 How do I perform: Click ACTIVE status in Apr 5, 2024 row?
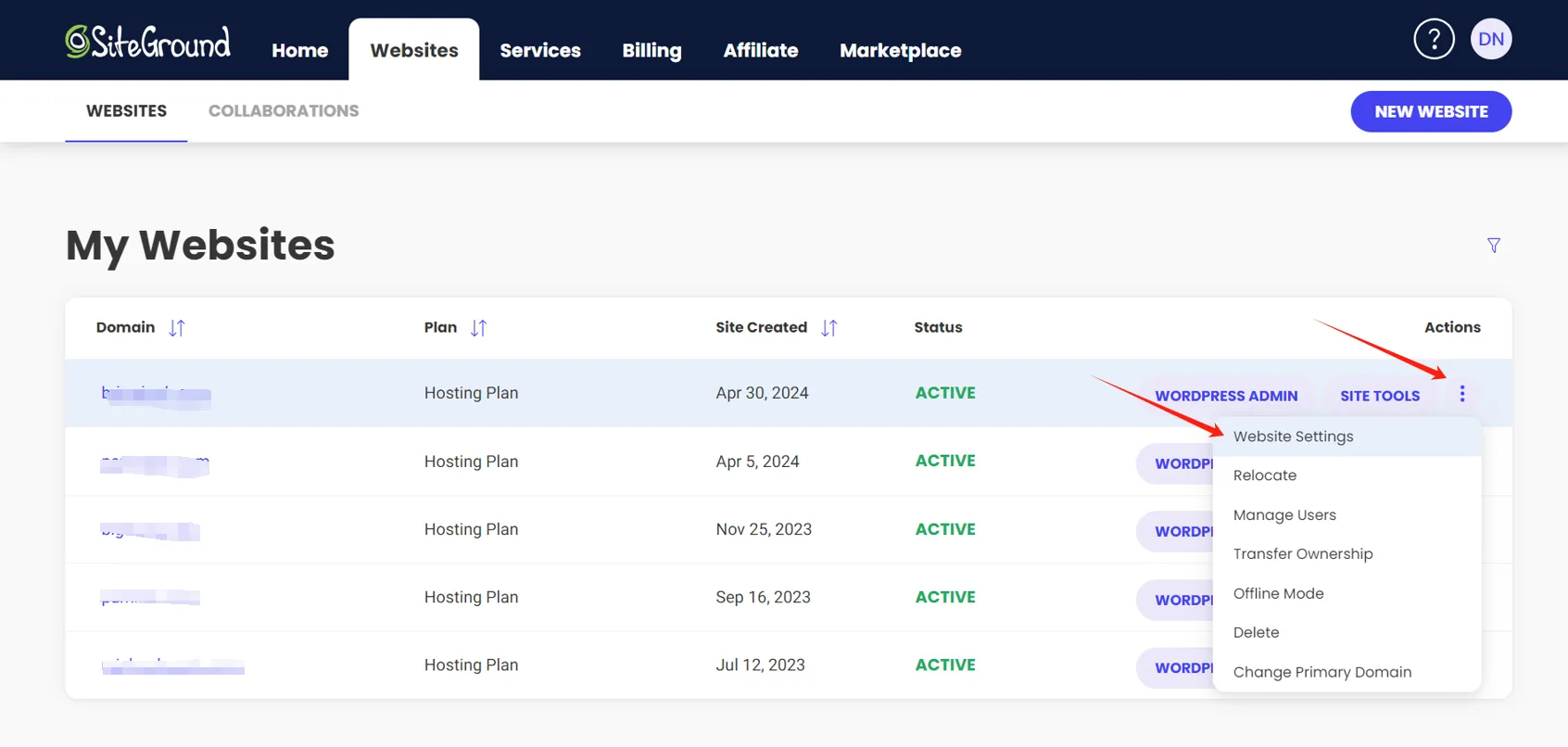click(x=945, y=461)
